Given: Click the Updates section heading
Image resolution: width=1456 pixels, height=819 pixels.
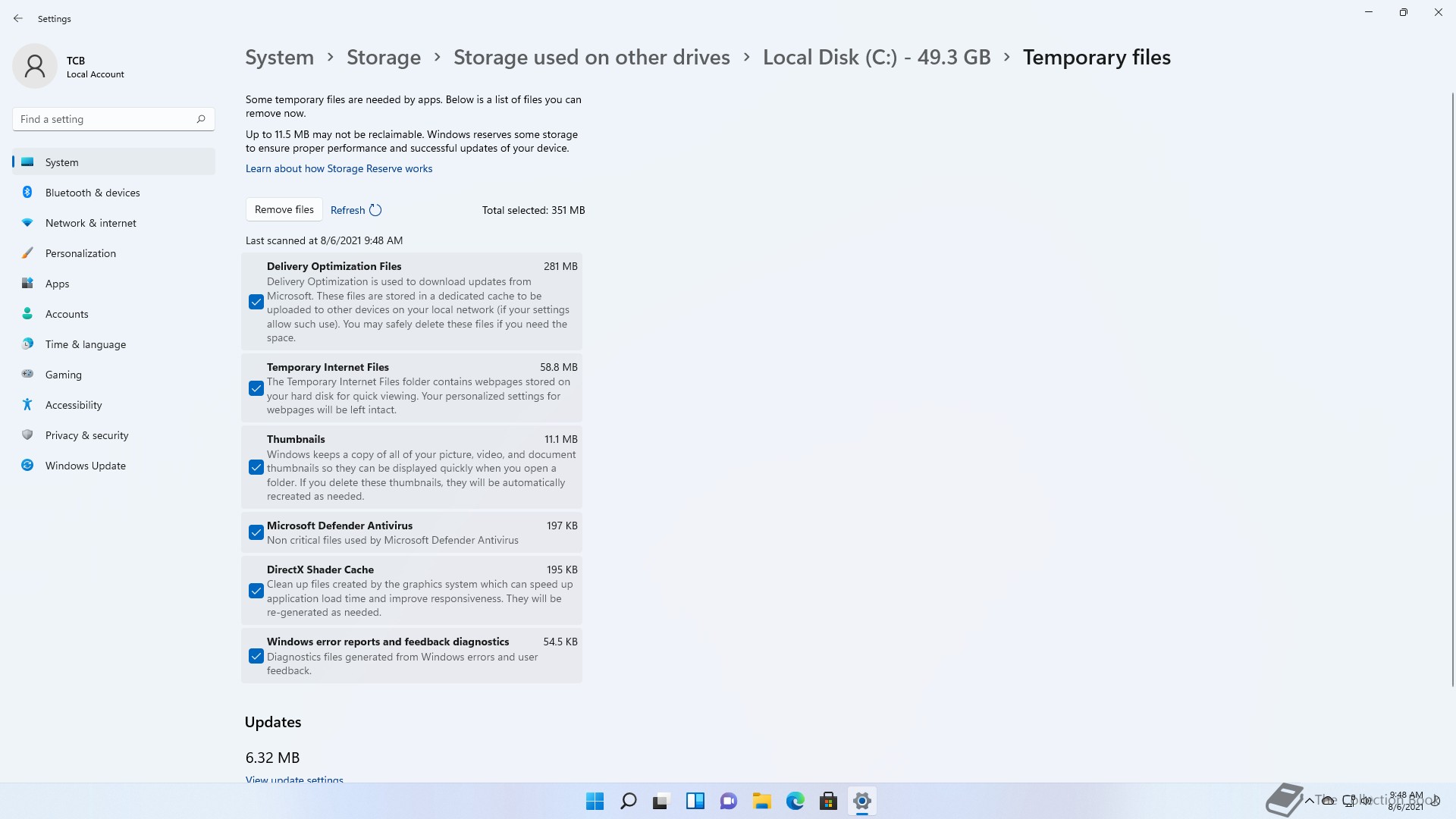Looking at the screenshot, I should click(x=273, y=722).
